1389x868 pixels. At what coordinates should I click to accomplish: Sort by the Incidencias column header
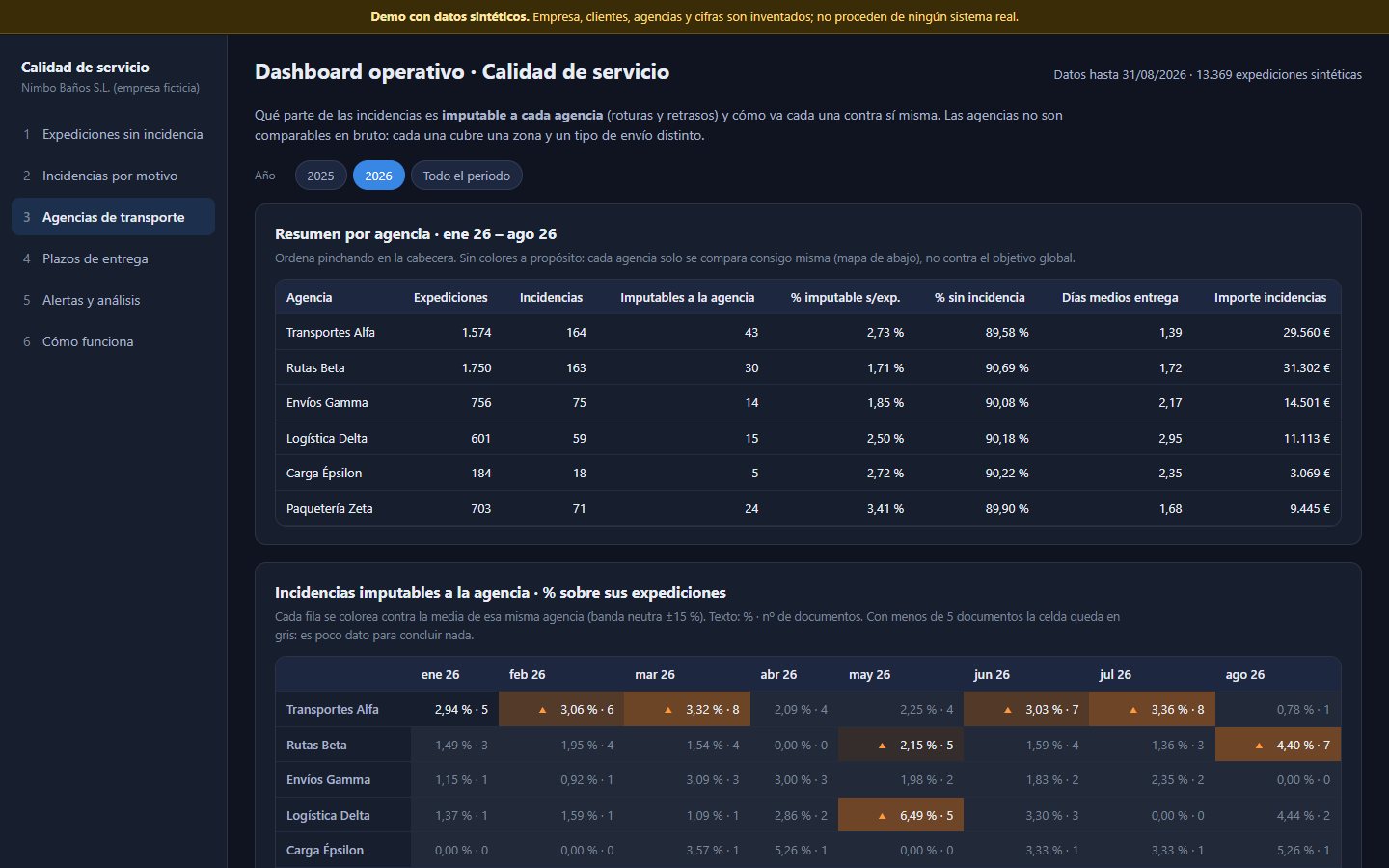pyautogui.click(x=551, y=298)
